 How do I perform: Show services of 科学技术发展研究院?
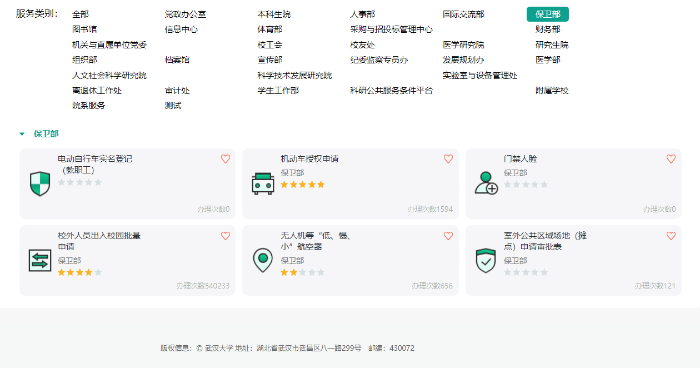[x=295, y=75]
